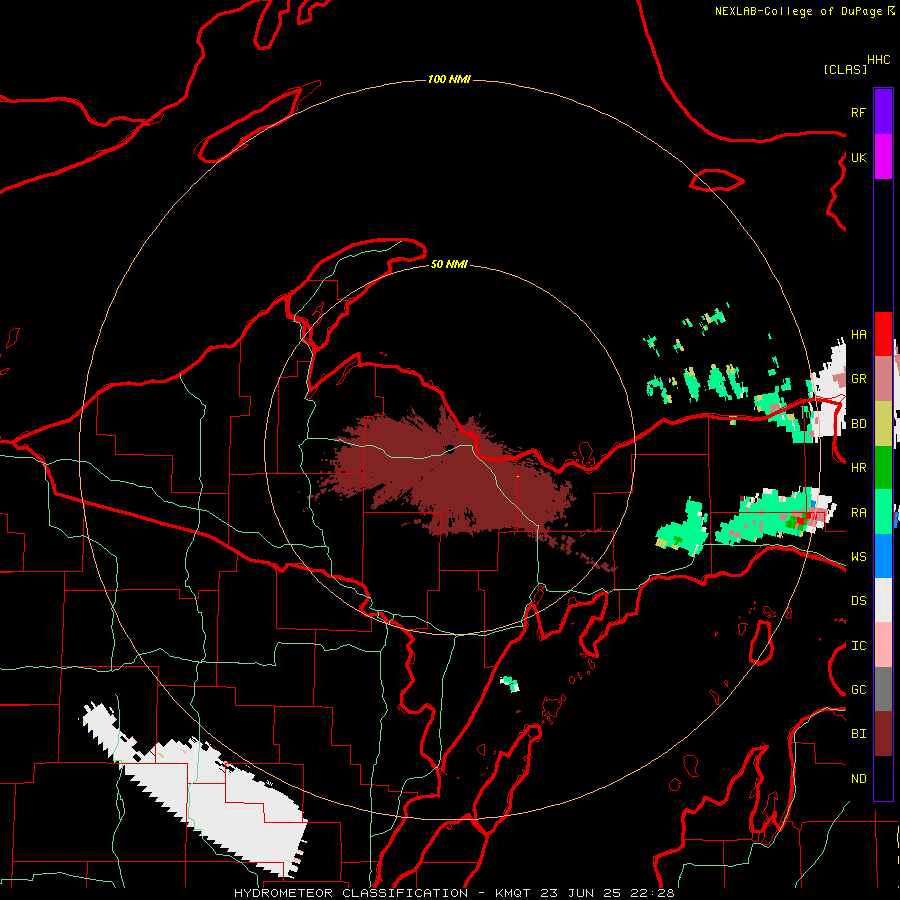Click the [CLAS] legend header
Screen dimensions: 900x900
(x=844, y=69)
